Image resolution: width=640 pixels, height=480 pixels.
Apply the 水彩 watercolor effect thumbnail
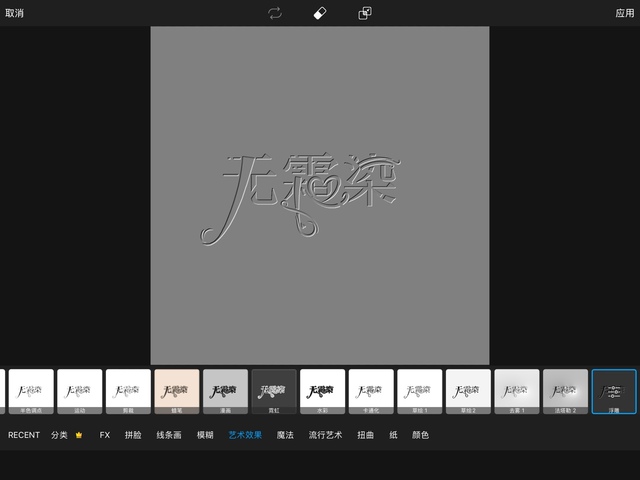click(x=323, y=391)
